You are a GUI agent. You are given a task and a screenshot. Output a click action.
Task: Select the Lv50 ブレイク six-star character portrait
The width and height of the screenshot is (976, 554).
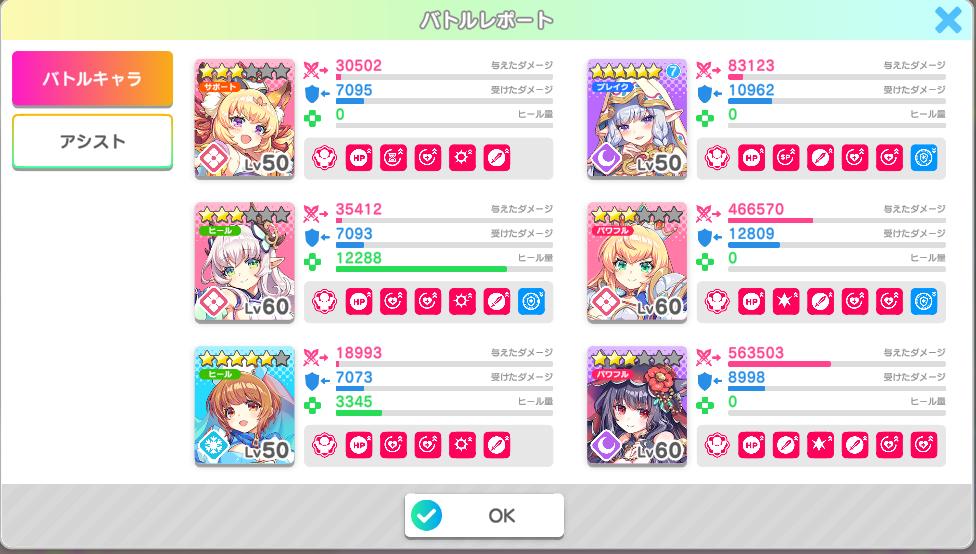[637, 119]
